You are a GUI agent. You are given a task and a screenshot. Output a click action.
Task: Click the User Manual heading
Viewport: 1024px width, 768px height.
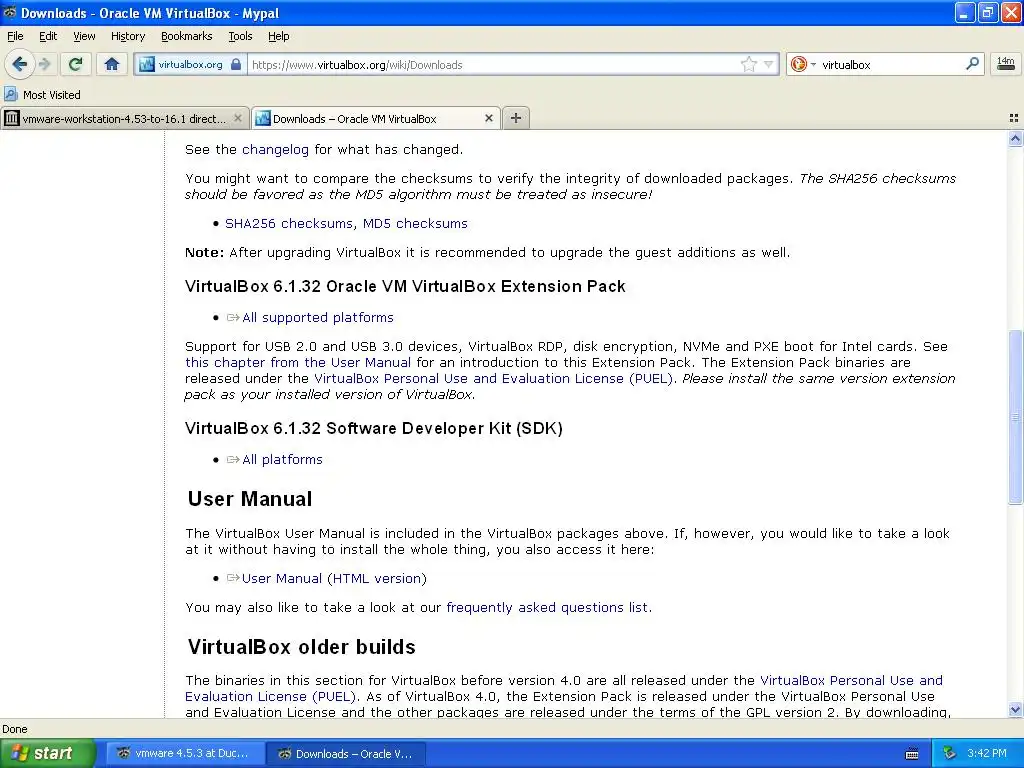click(250, 499)
